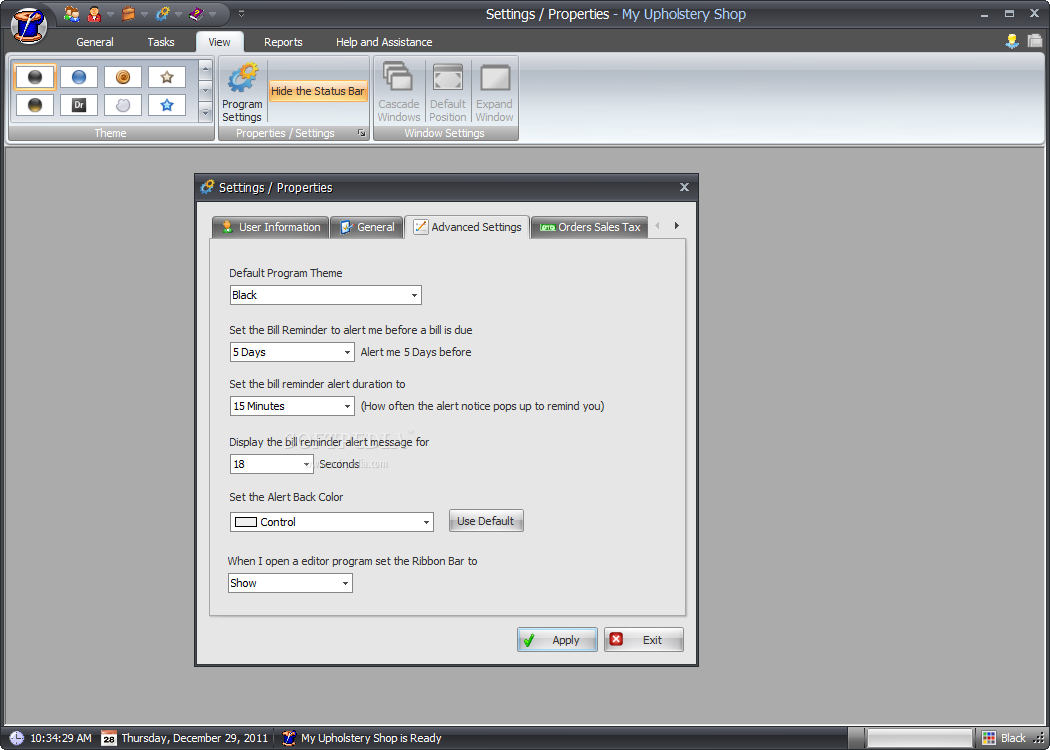The width and height of the screenshot is (1050, 750).
Task: Toggle the Hide the Status Bar button
Action: [317, 91]
